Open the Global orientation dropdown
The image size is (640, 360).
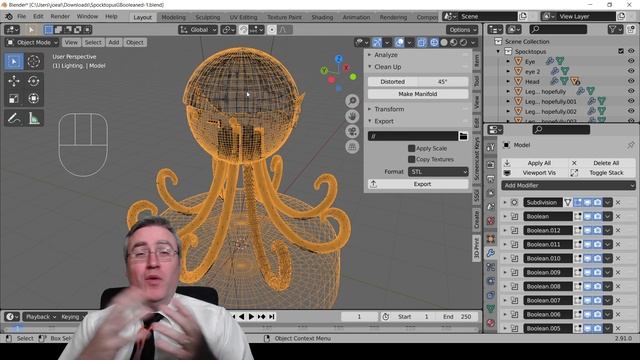pyautogui.click(x=198, y=30)
